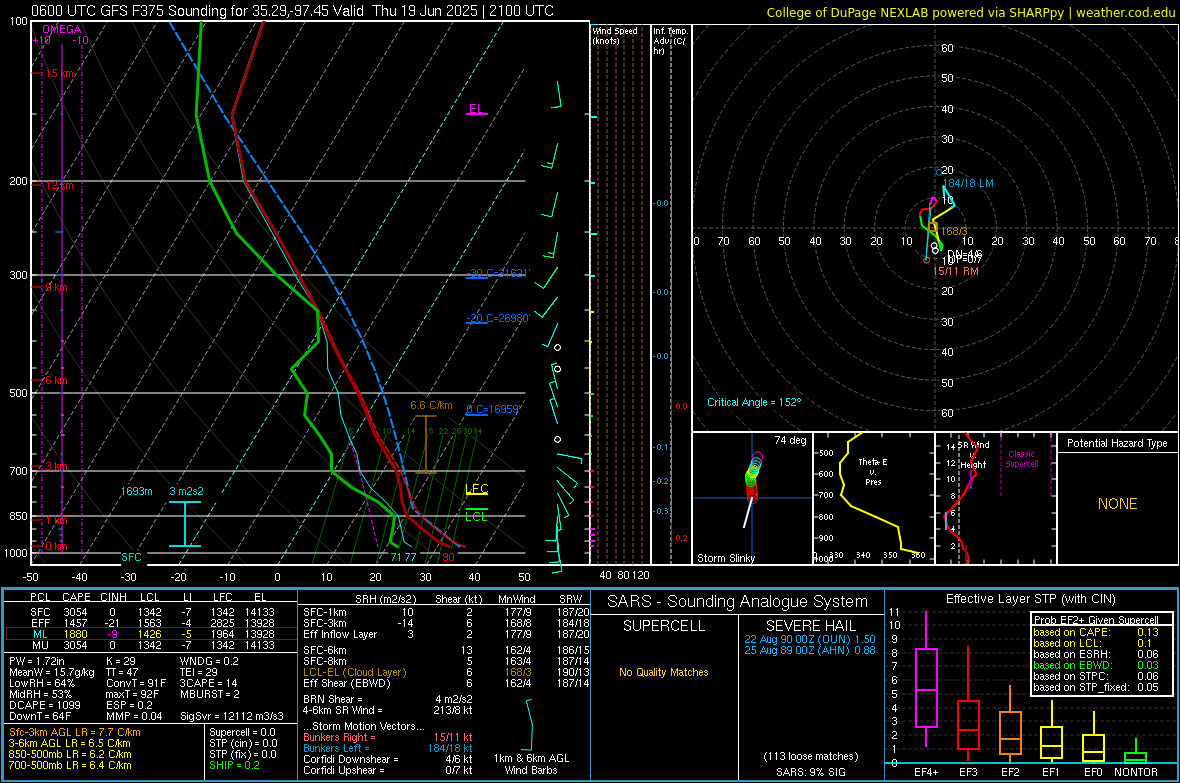1180x783 pixels.
Task: Select the 3 m2s2 inflow SRH label
Action: (x=187, y=491)
